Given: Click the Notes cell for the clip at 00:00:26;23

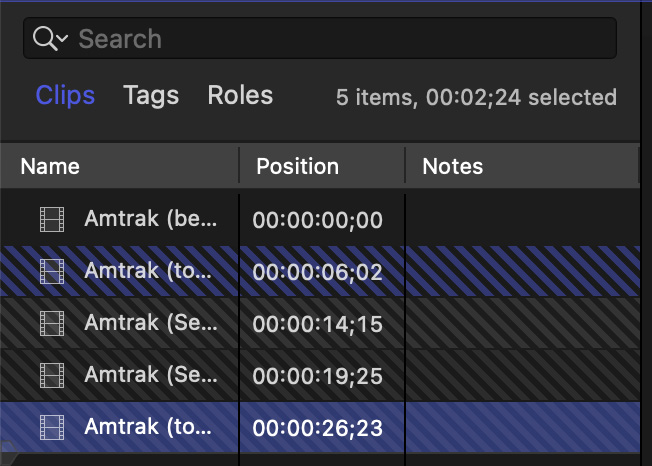Looking at the screenshot, I should tap(520, 427).
